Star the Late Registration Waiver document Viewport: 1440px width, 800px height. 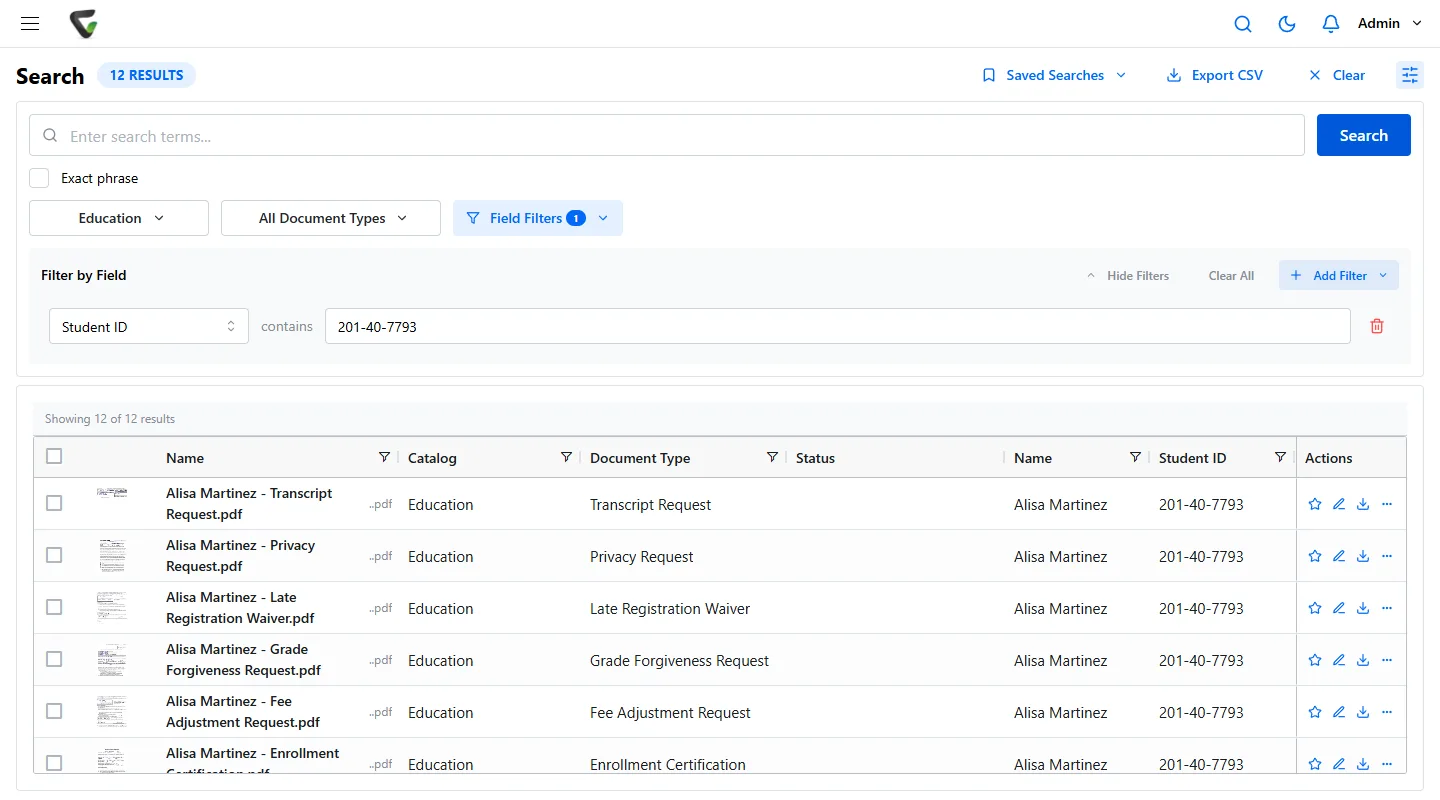point(1315,608)
